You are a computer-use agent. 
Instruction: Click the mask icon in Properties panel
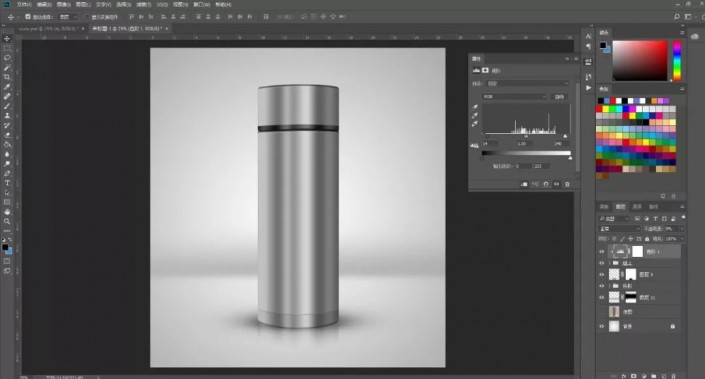pos(485,70)
